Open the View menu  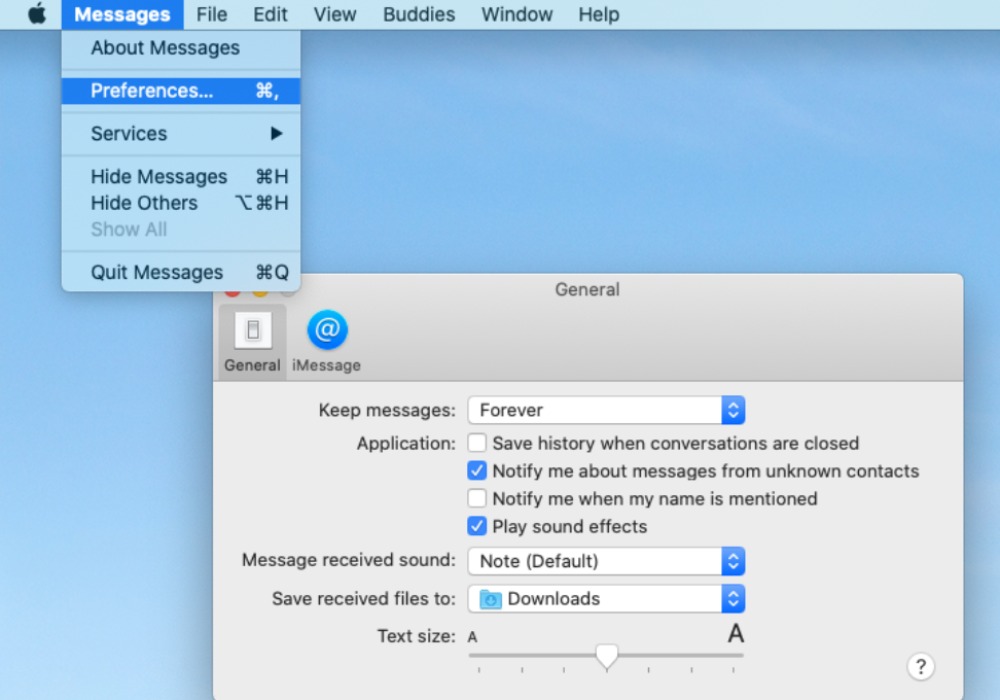click(x=335, y=14)
